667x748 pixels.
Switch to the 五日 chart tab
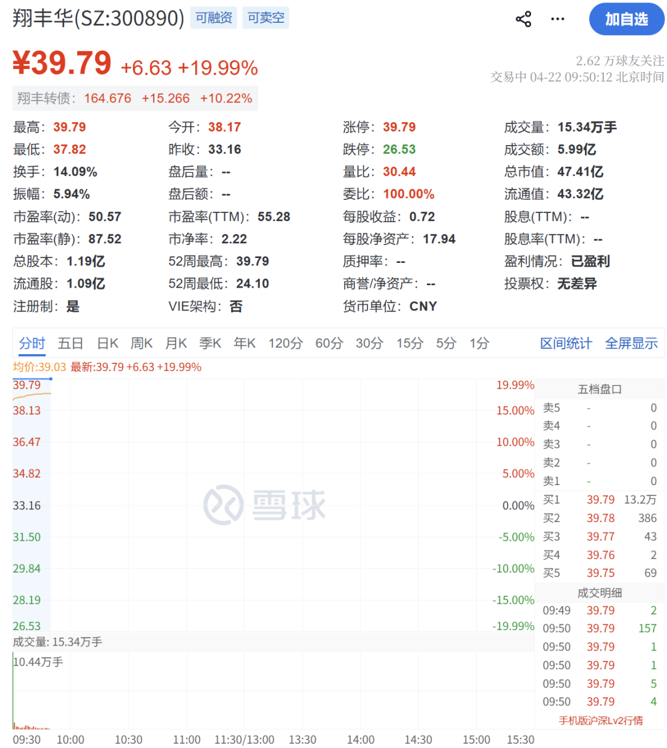tap(71, 343)
